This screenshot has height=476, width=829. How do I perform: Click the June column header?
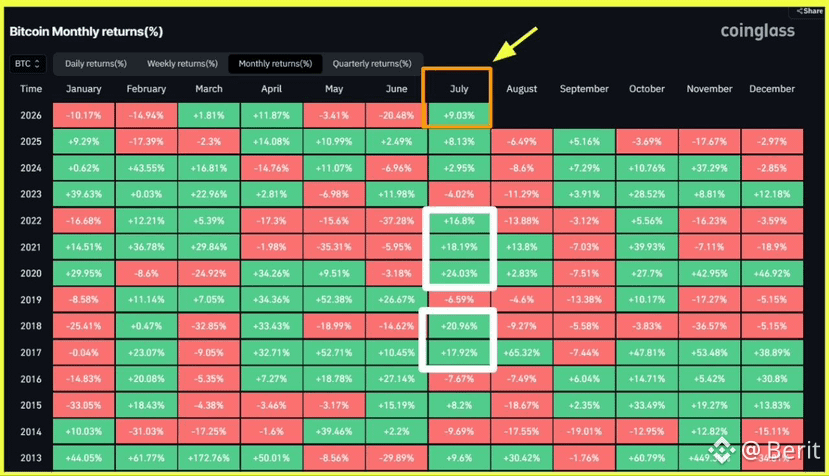click(397, 89)
